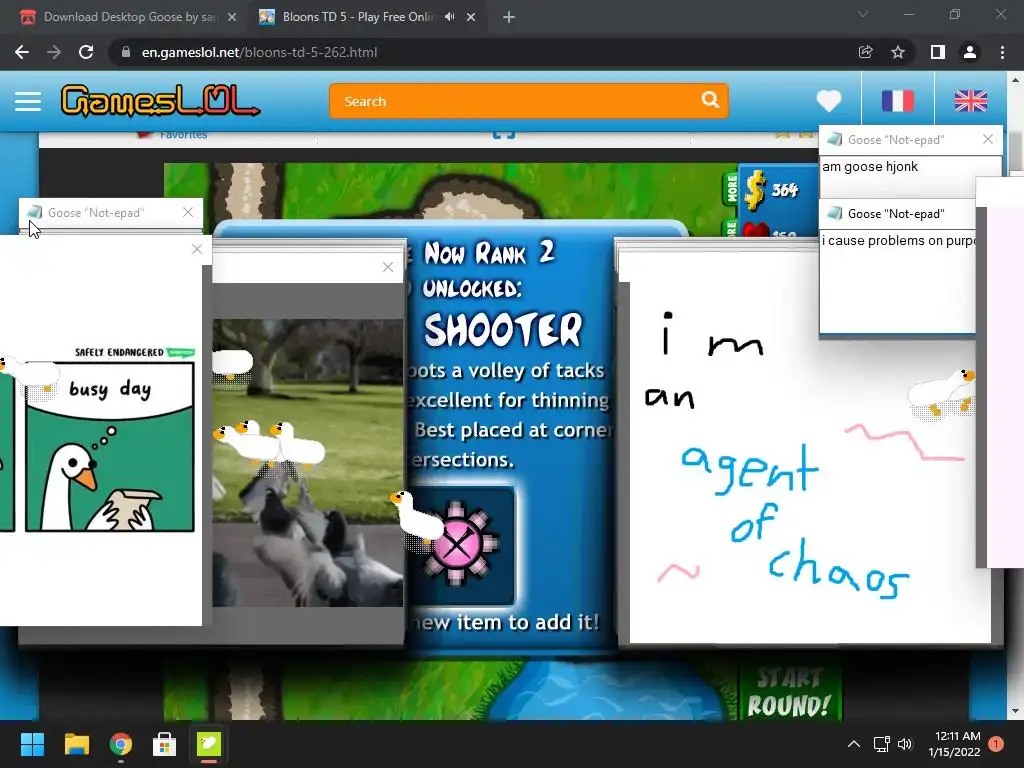Click the pink Tack Shooter tower icon
The height and width of the screenshot is (768, 1024).
pyautogui.click(x=458, y=544)
